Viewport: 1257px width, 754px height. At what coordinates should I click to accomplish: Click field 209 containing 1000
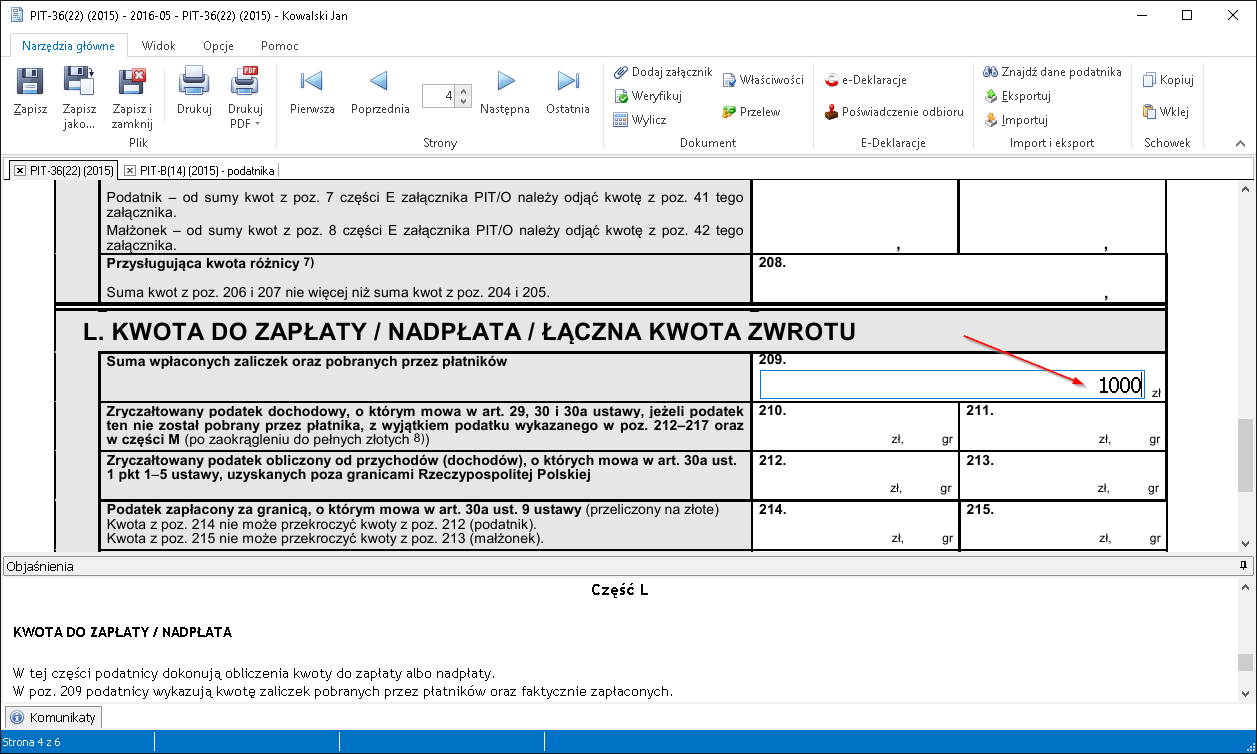[952, 386]
